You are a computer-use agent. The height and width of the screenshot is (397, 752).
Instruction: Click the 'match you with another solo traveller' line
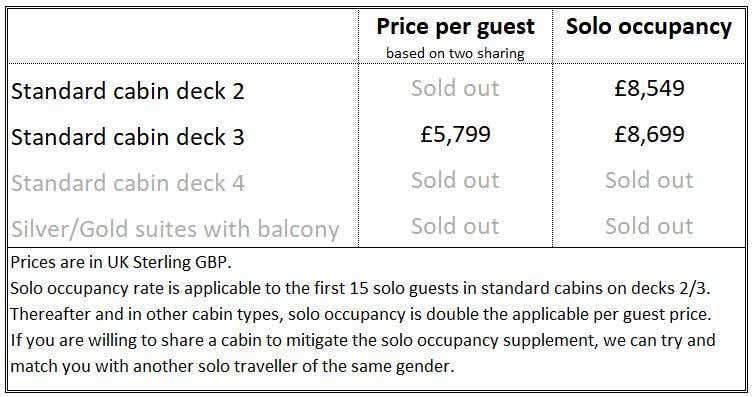click(232, 366)
